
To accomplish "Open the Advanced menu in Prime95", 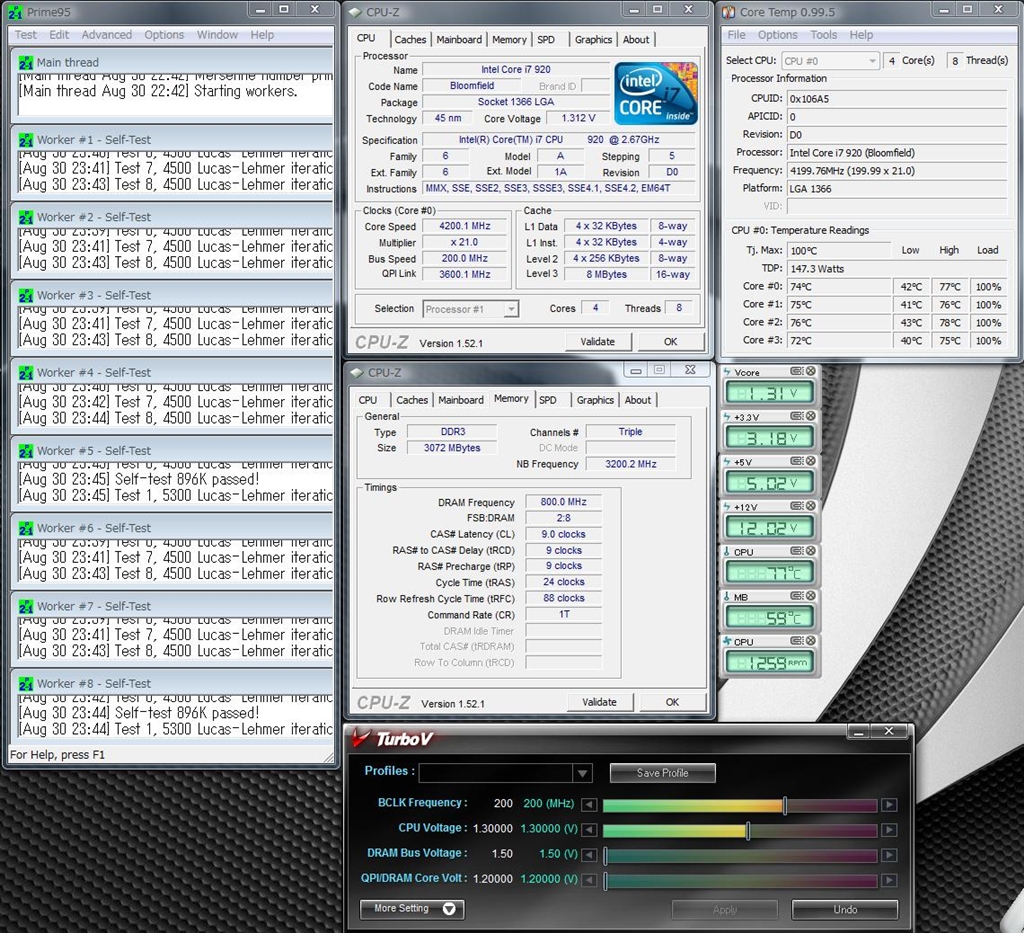I will tap(106, 35).
